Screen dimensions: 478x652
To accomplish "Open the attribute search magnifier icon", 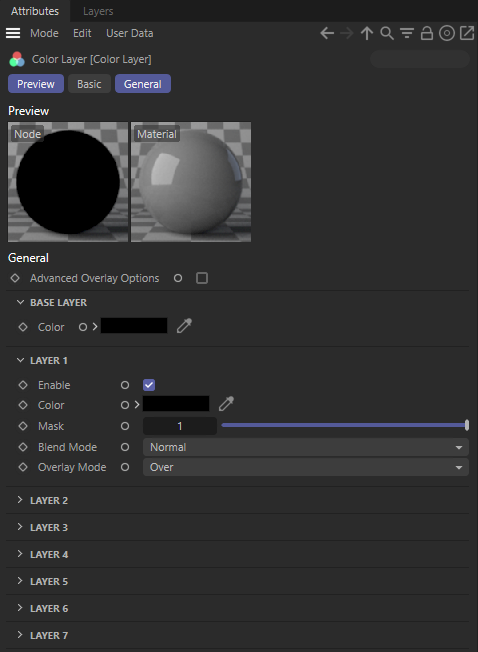I will 387,33.
